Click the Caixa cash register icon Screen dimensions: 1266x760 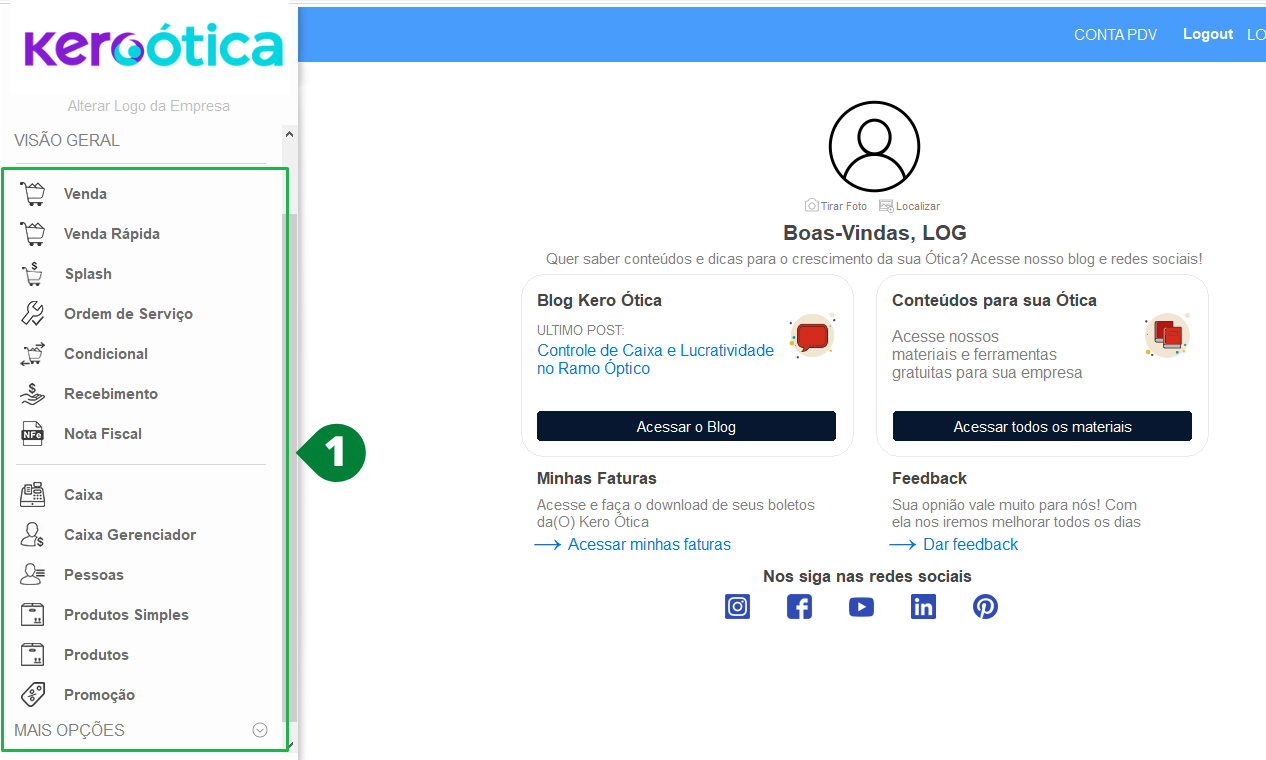pos(33,494)
